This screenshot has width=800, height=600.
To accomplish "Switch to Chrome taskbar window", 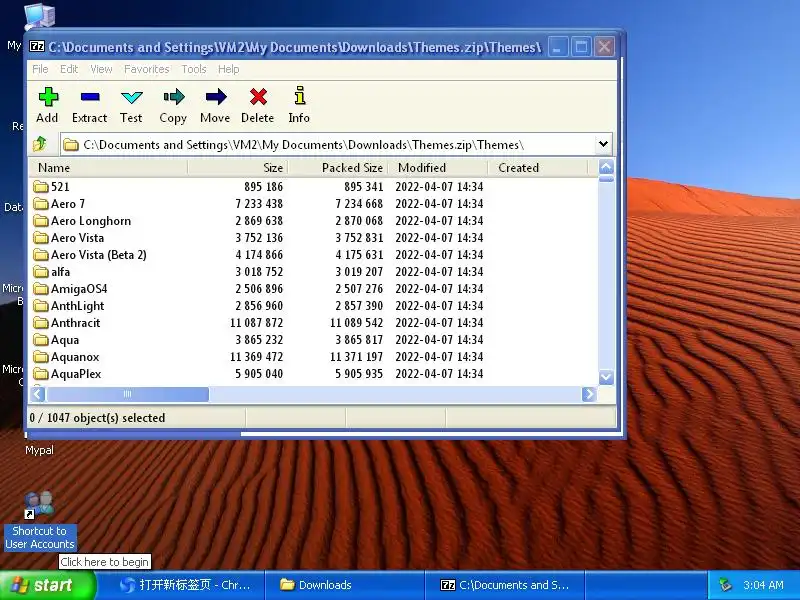I will click(x=185, y=585).
